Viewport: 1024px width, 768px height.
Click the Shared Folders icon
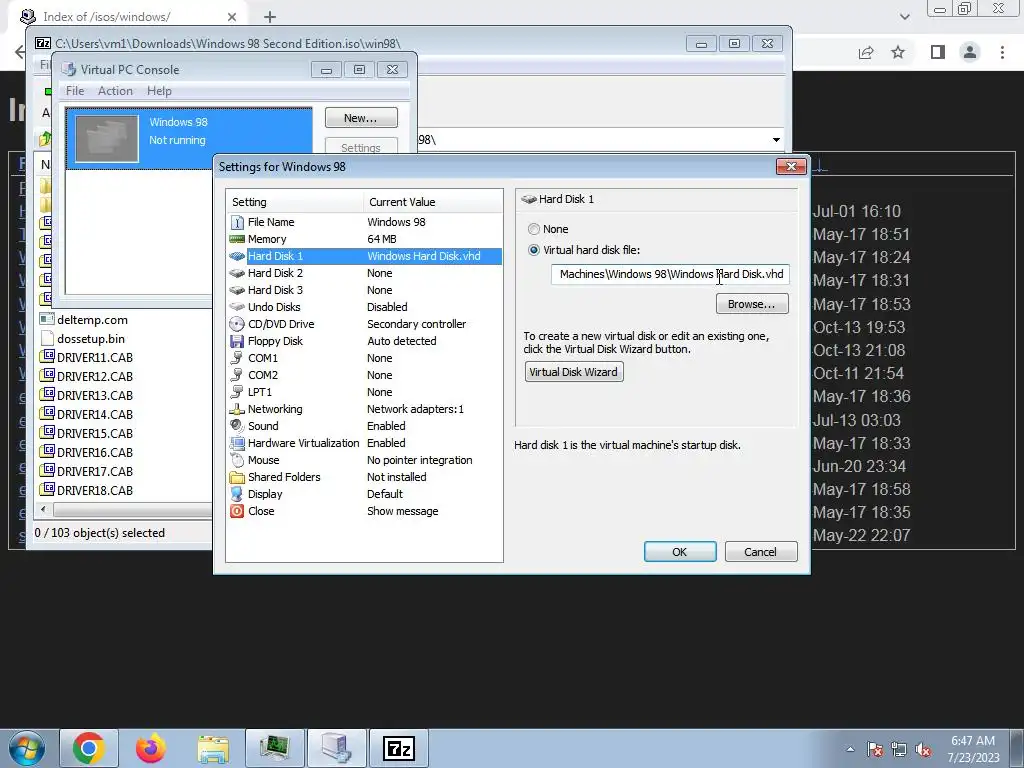237,477
